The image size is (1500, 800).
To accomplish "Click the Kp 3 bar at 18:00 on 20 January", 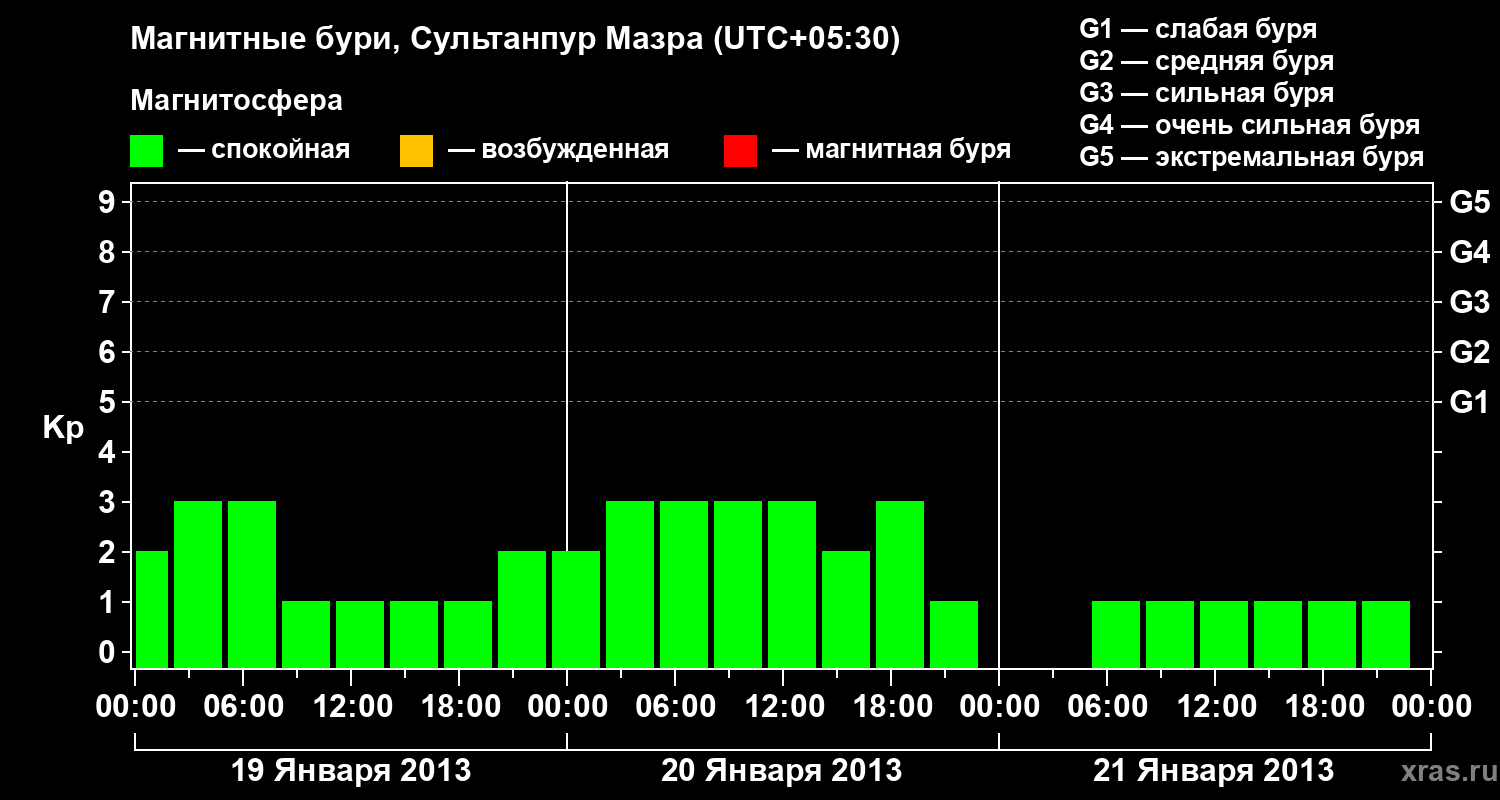I will pos(900,584).
